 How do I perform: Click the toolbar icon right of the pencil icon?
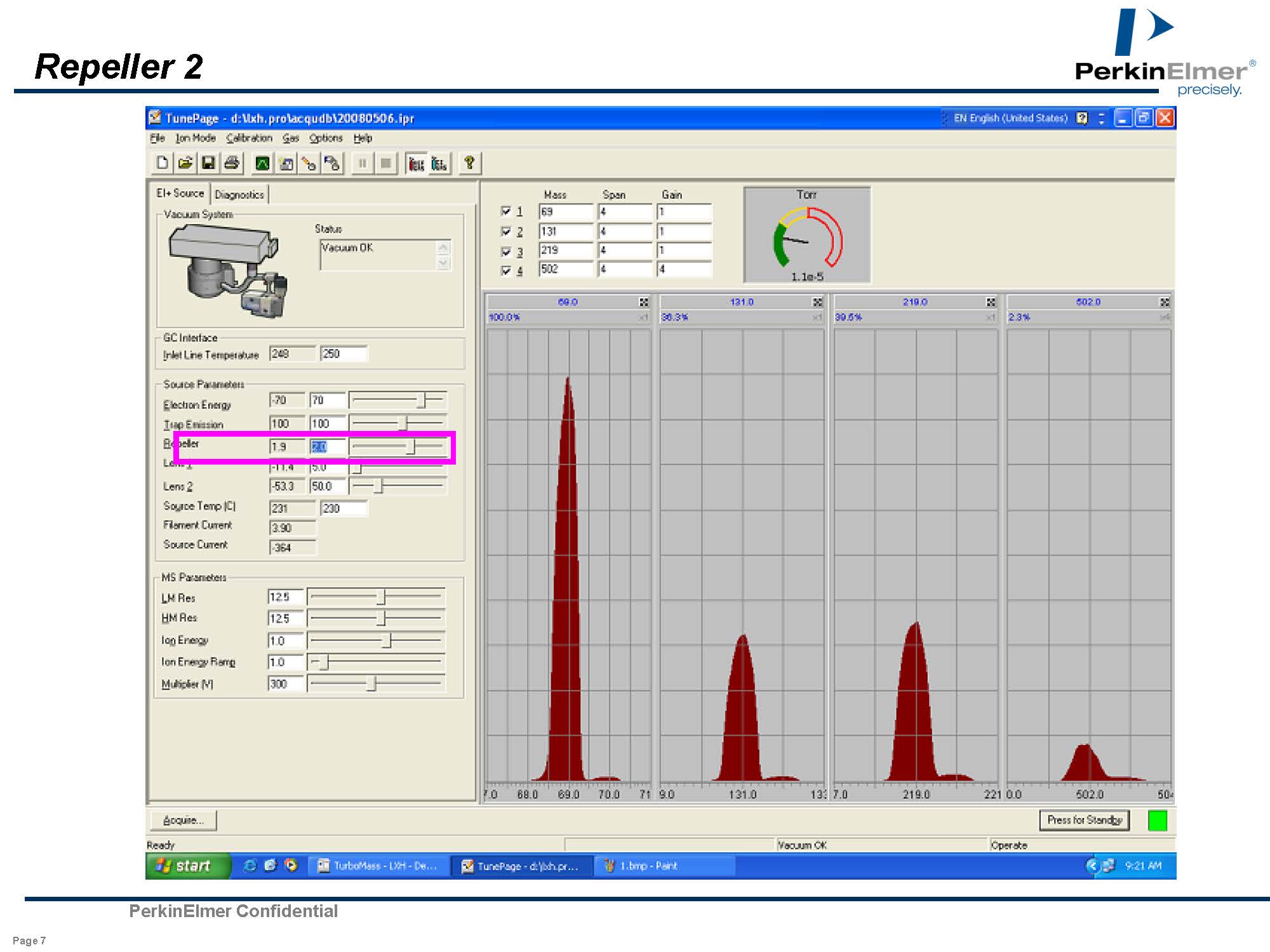331,163
